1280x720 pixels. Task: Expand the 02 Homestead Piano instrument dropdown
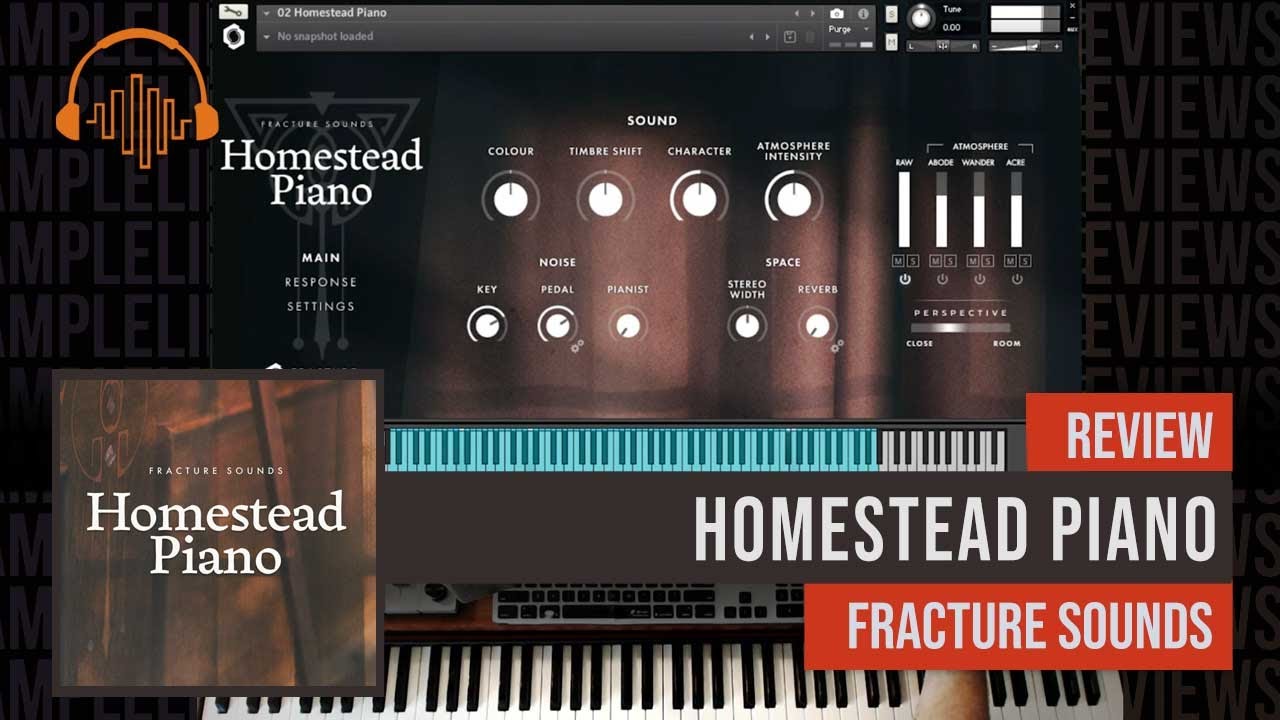(266, 13)
